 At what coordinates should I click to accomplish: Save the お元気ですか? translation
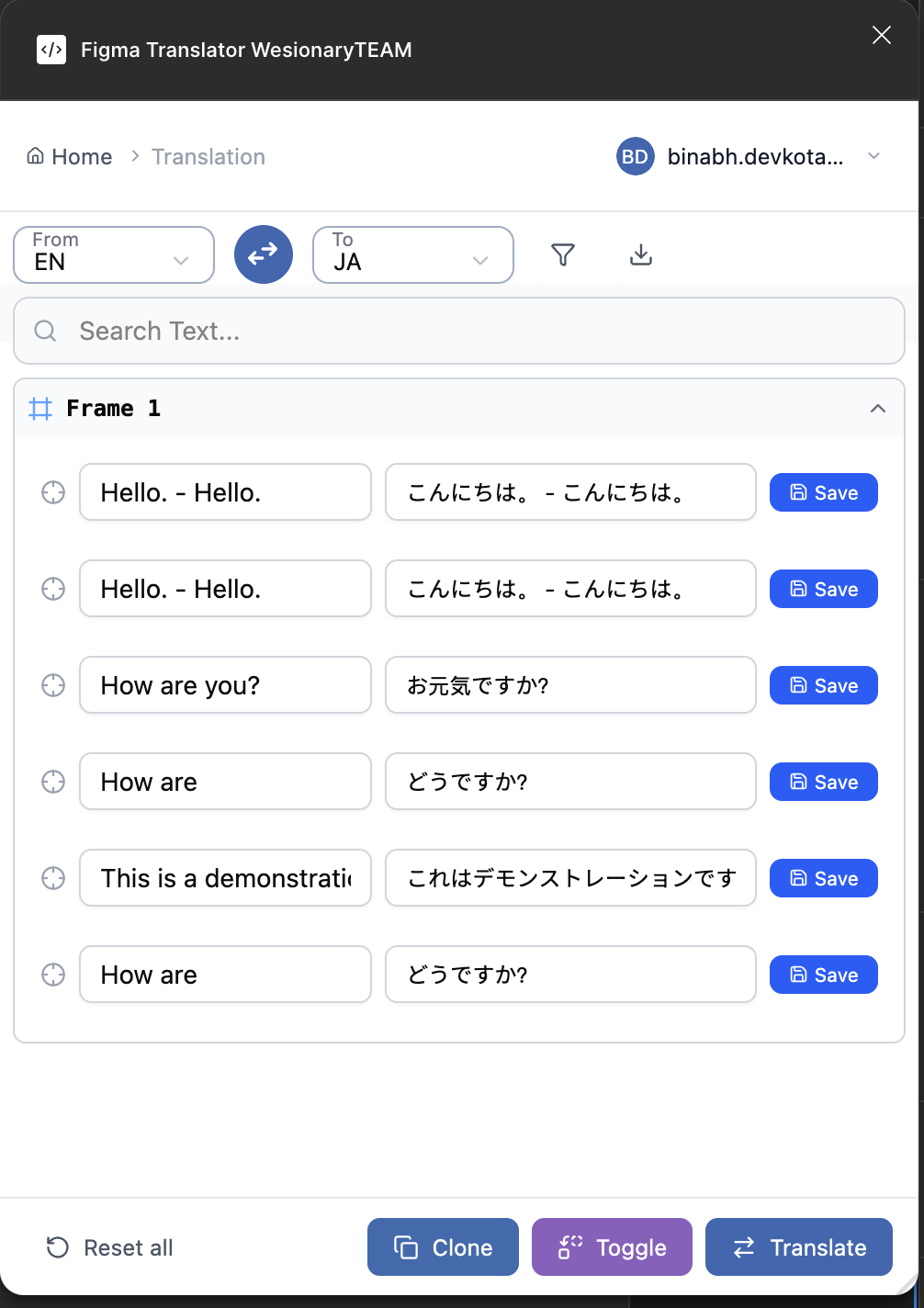coord(824,685)
